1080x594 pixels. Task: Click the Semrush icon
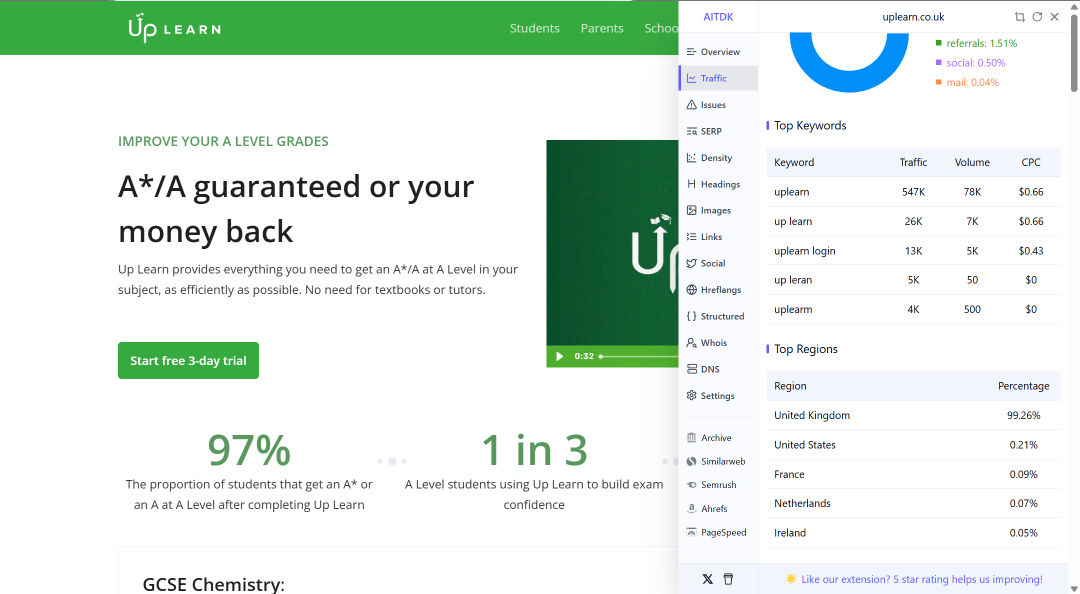click(692, 485)
